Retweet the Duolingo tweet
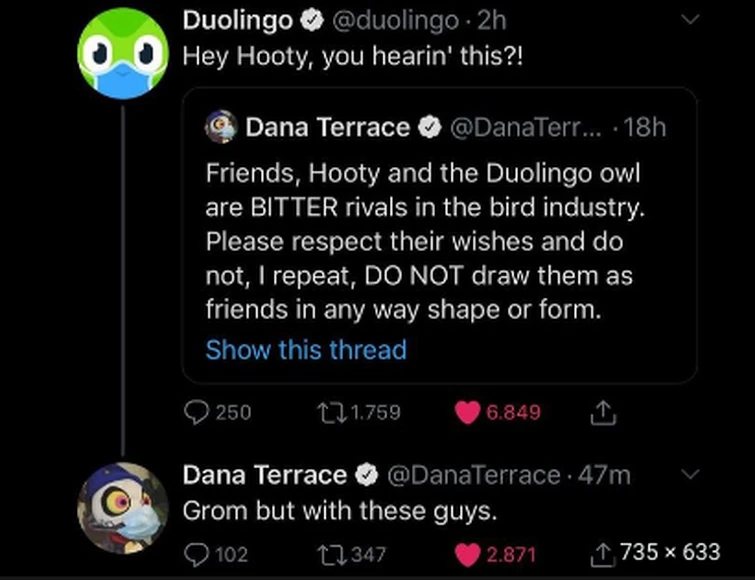The width and height of the screenshot is (755, 580). coord(326,412)
